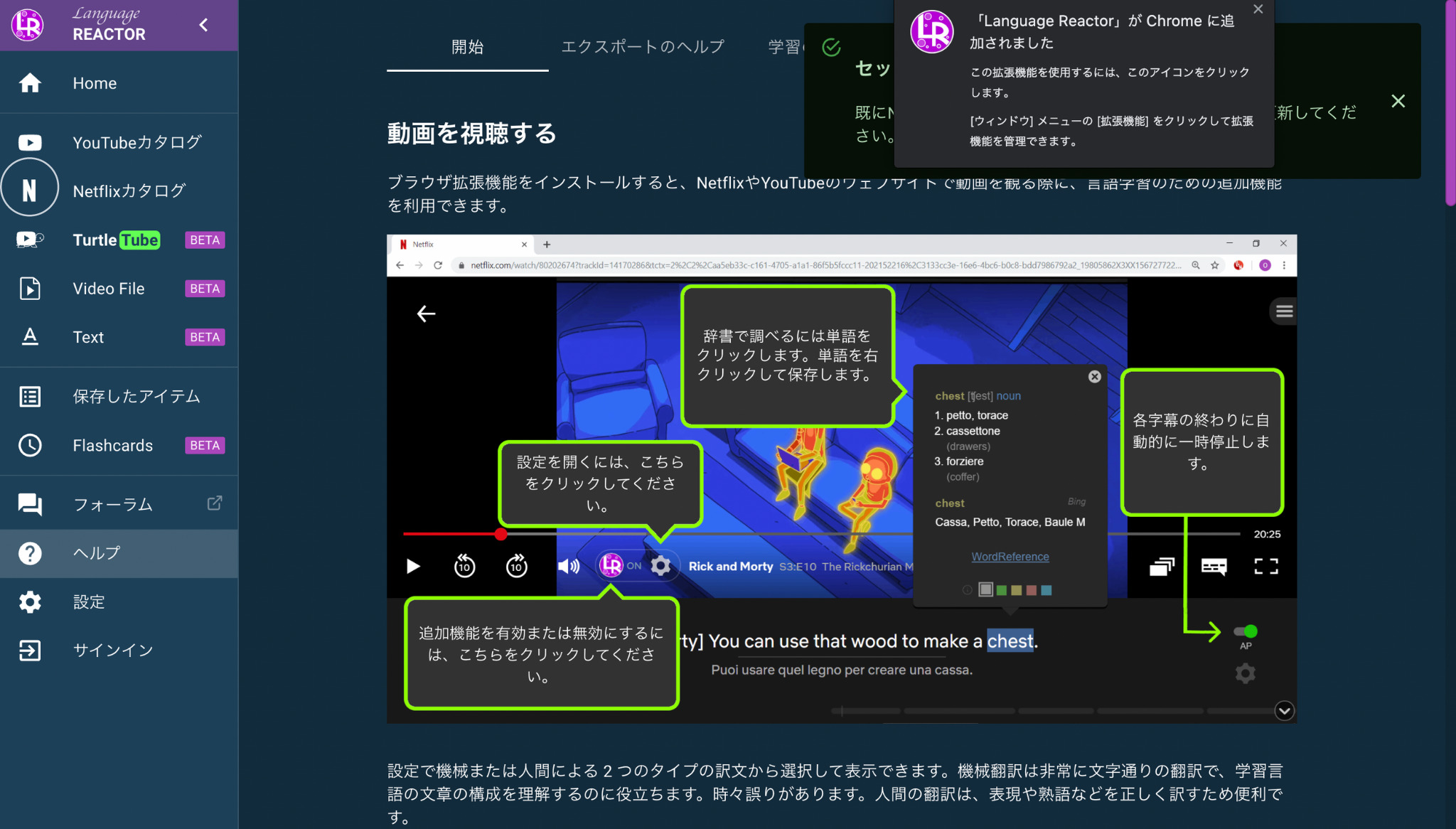Screen dimensions: 1456x829
Task: Close the Chrome extension added notification
Action: pyautogui.click(x=1258, y=9)
